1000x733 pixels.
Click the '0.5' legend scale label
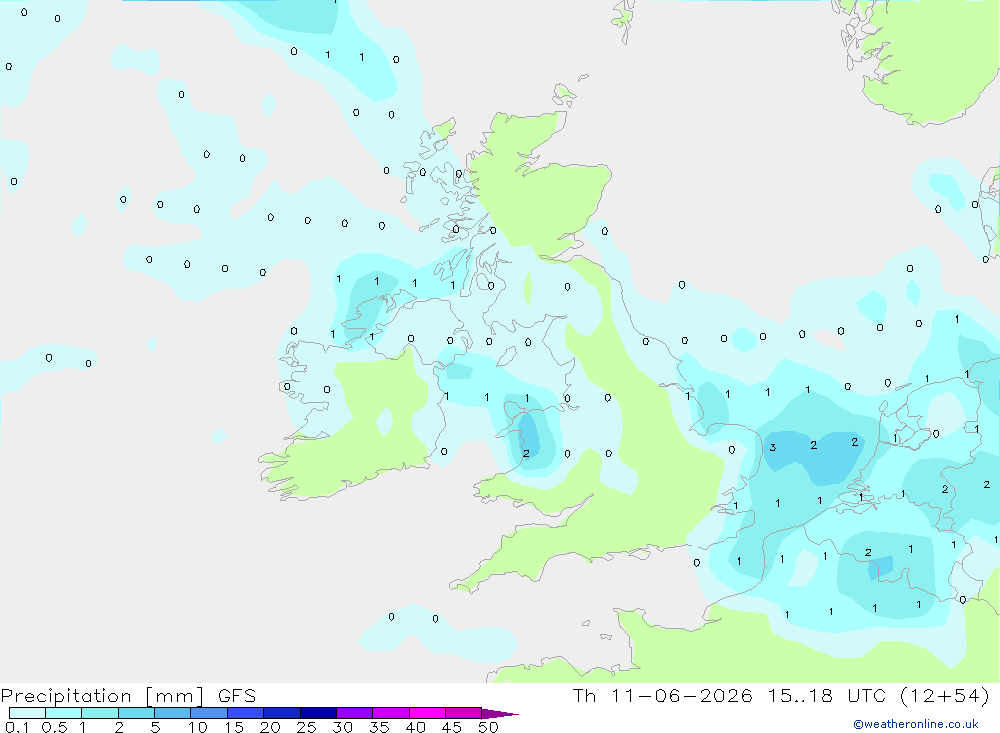point(54,727)
